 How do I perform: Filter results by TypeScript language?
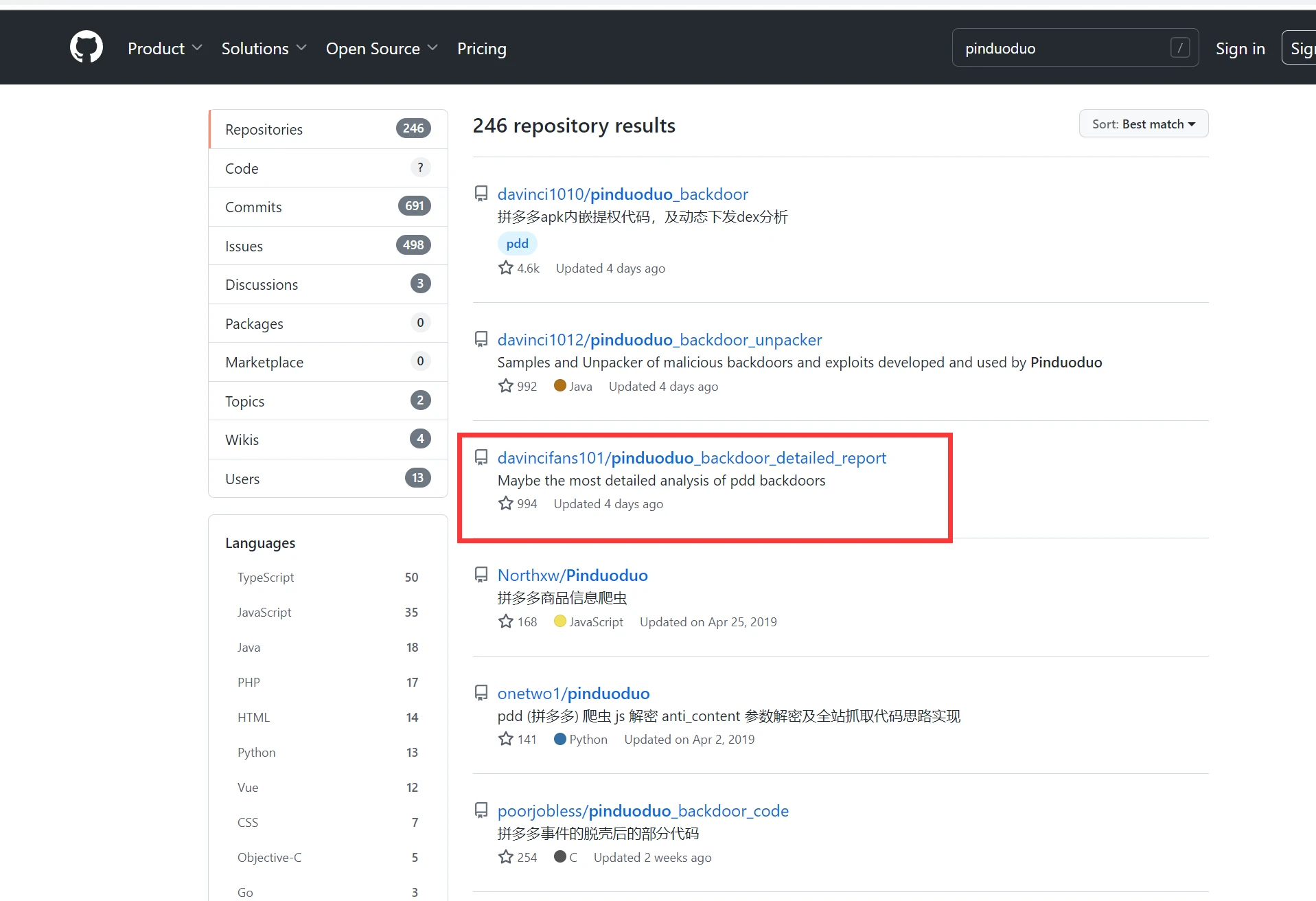266,578
